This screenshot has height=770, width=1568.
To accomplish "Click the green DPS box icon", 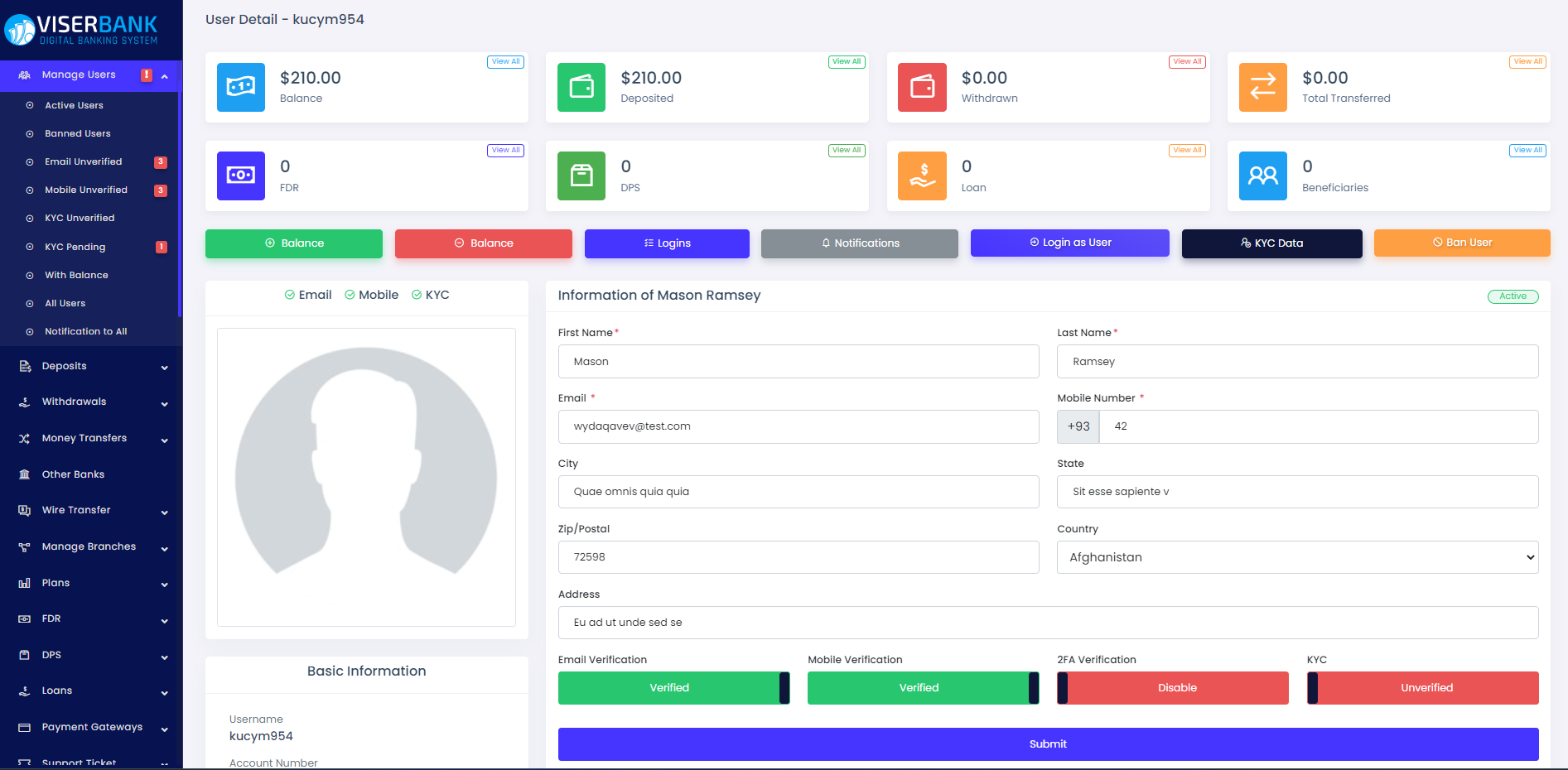I will coord(581,176).
